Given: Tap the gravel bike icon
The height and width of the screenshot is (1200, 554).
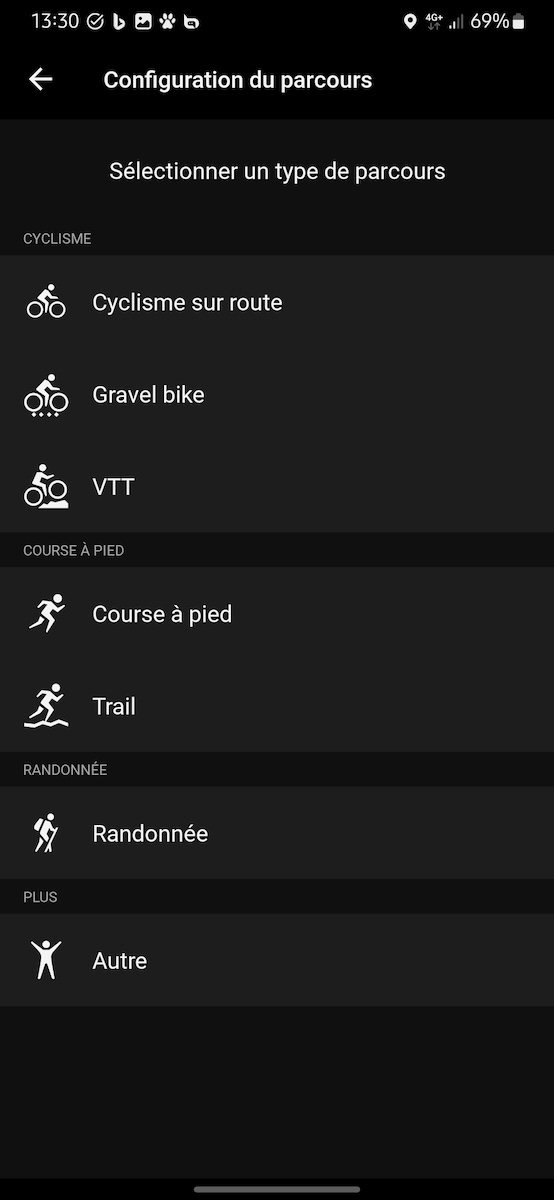Looking at the screenshot, I should tap(46, 396).
